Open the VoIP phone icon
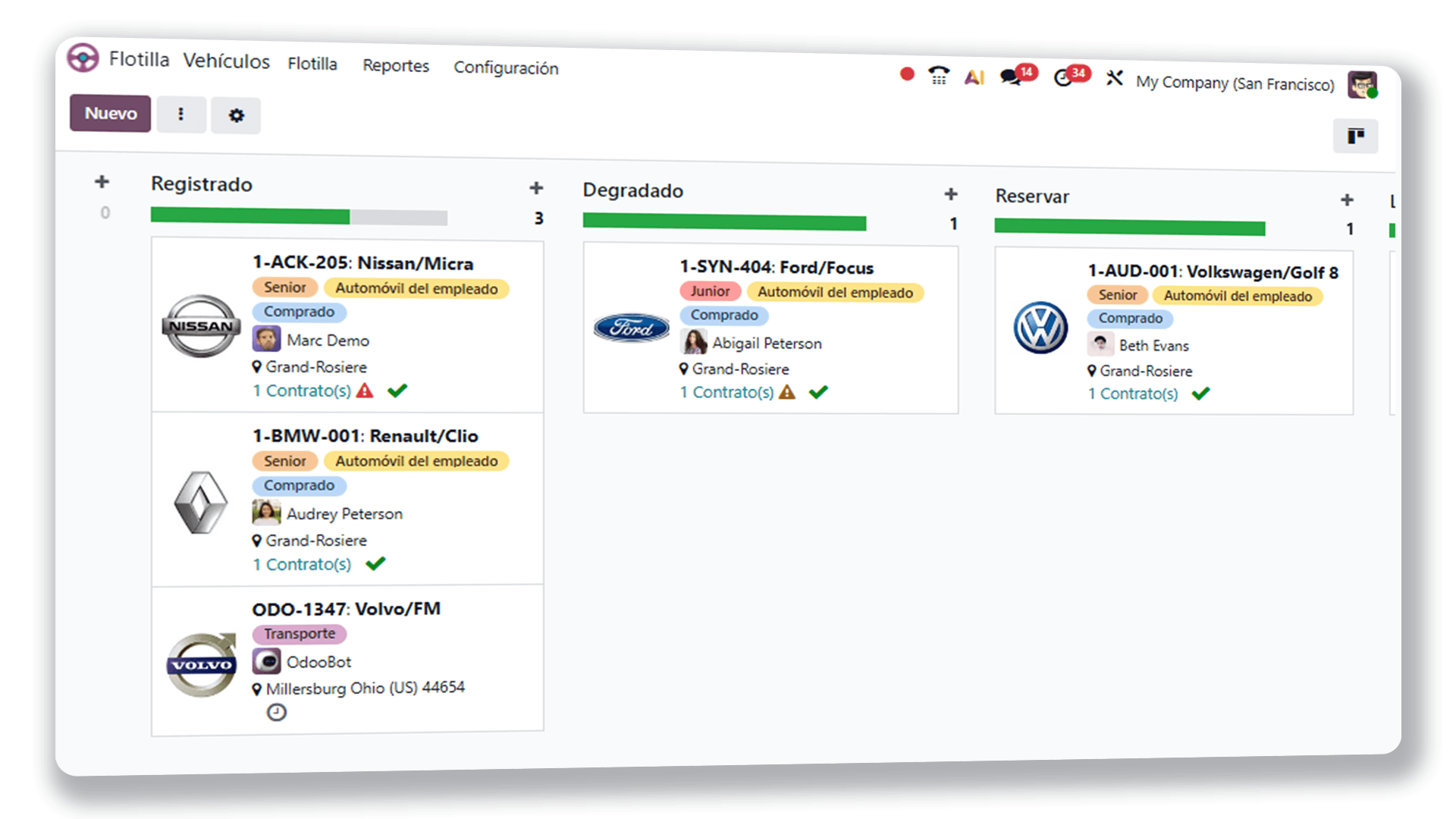The width and height of the screenshot is (1456, 819). click(x=939, y=75)
